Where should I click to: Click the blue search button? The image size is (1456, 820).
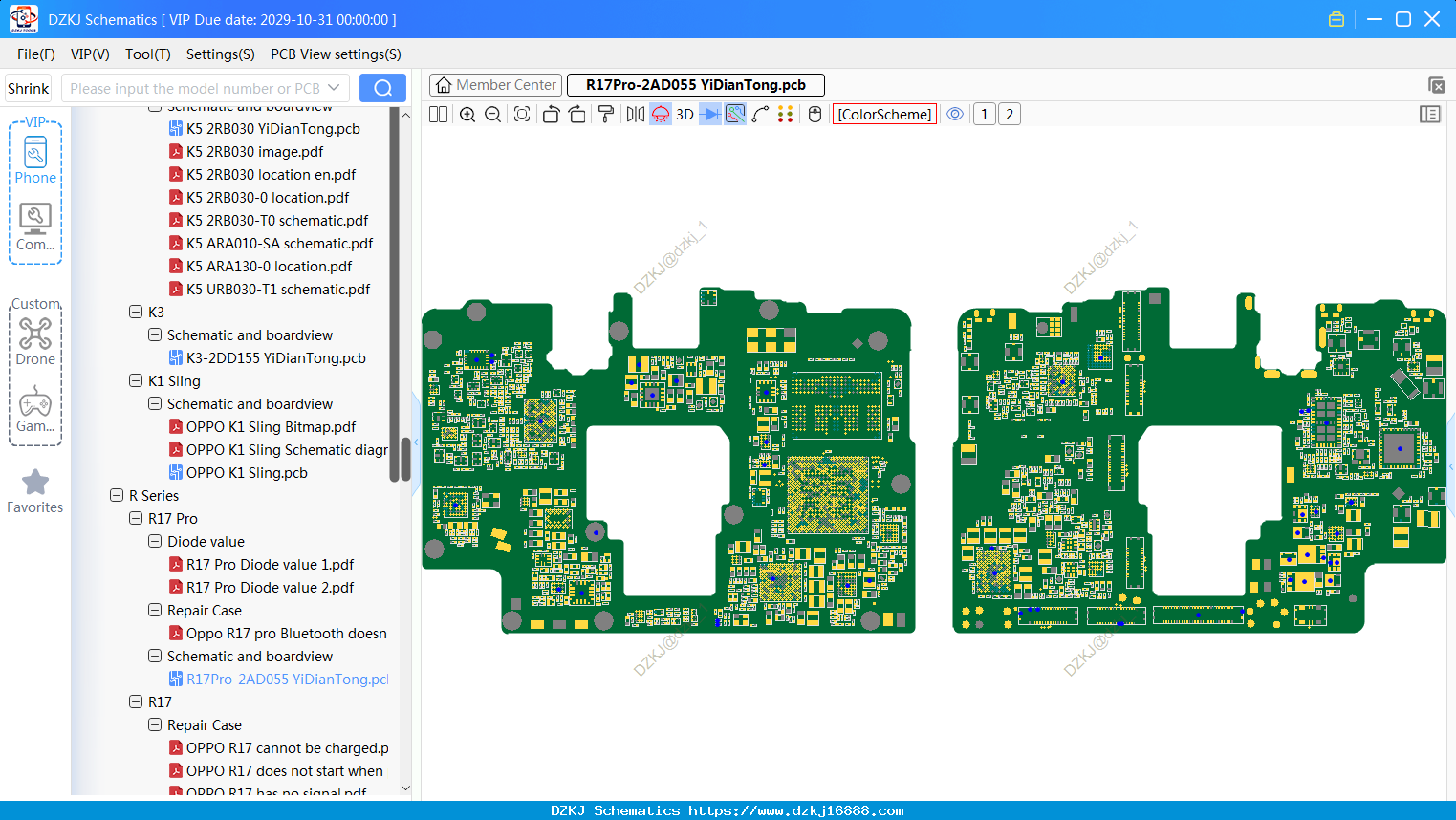pos(382,88)
